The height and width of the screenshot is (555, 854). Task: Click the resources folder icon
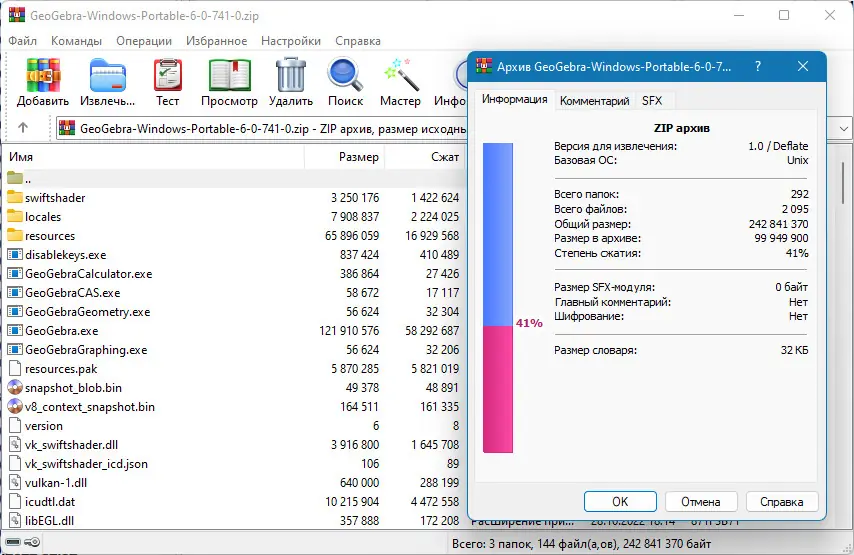pyautogui.click(x=15, y=235)
